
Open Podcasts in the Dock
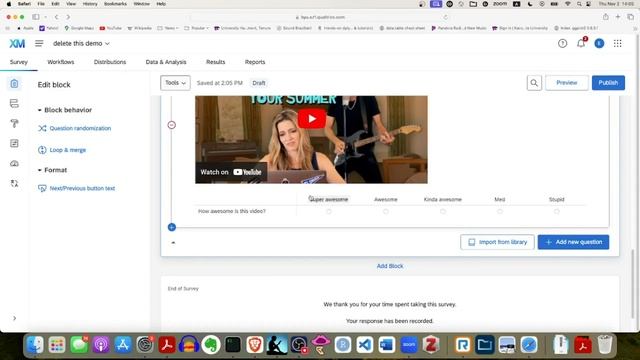(101, 345)
